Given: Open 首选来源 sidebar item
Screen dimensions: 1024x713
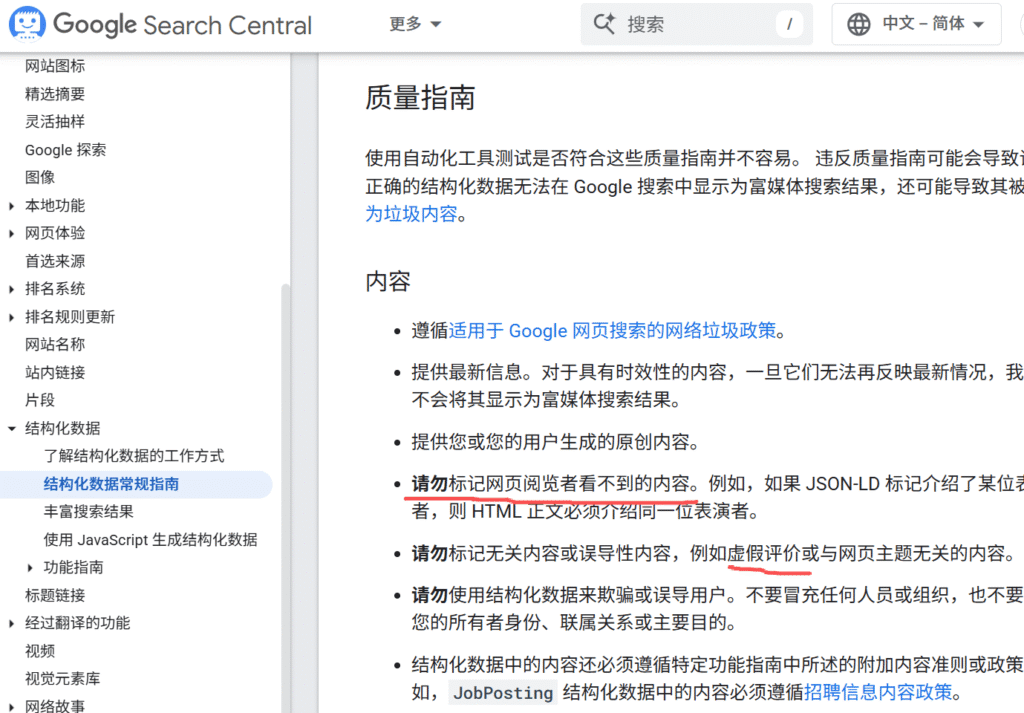Looking at the screenshot, I should click(55, 261).
